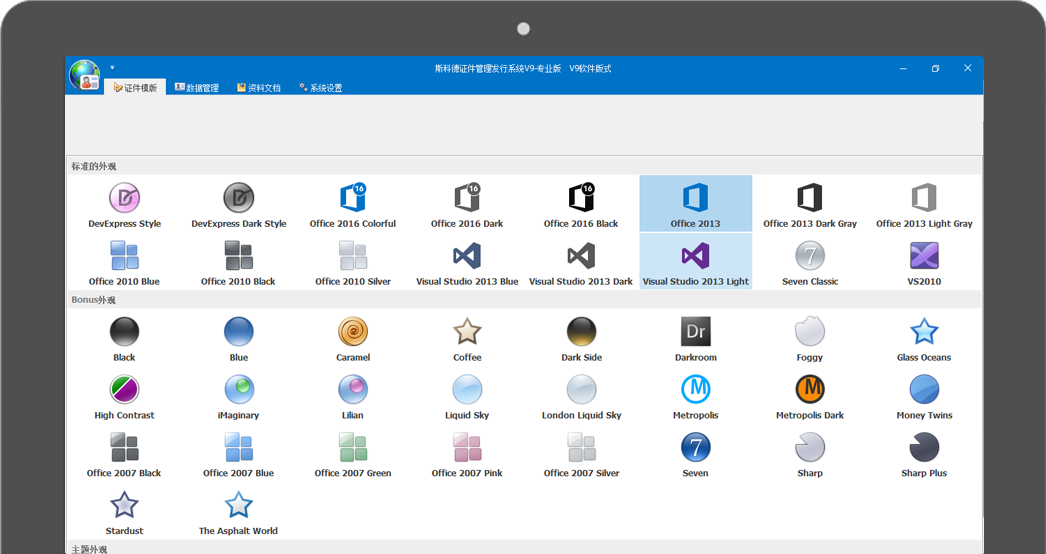Select the DevExpress Dark Style skin
Image resolution: width=1046 pixels, height=554 pixels.
click(239, 204)
